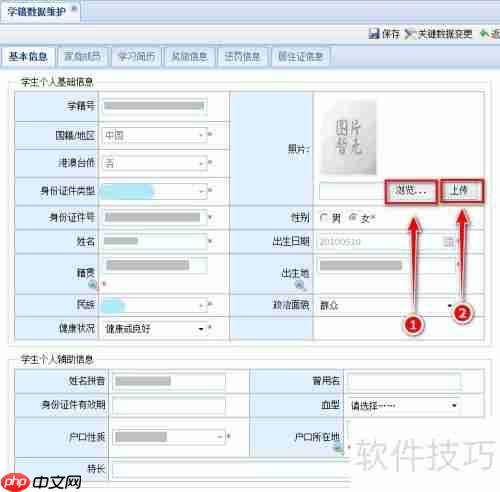
Task: Click the 籍贯 input field
Action: tap(155, 266)
